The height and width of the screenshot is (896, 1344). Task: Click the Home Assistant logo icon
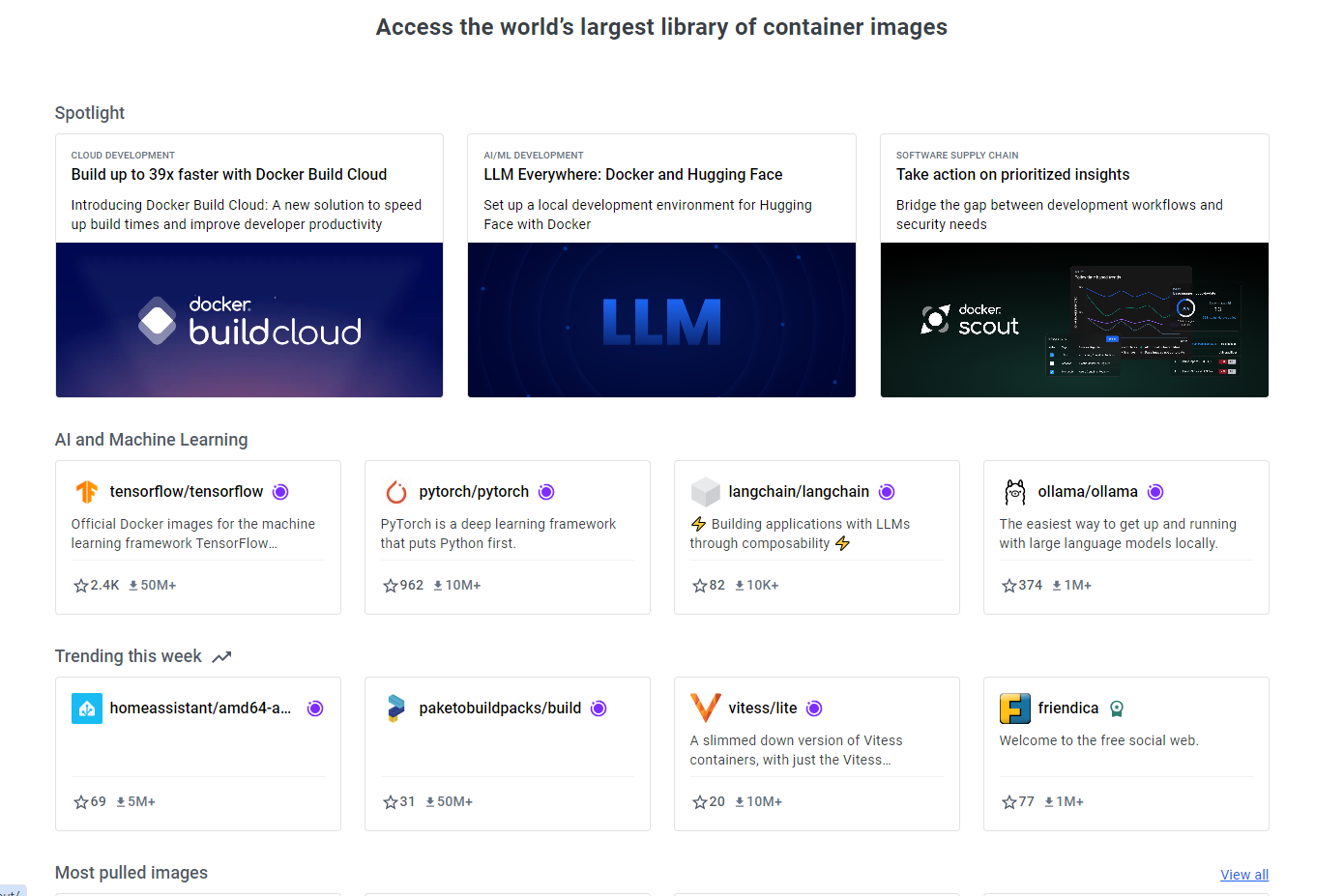click(x=87, y=708)
